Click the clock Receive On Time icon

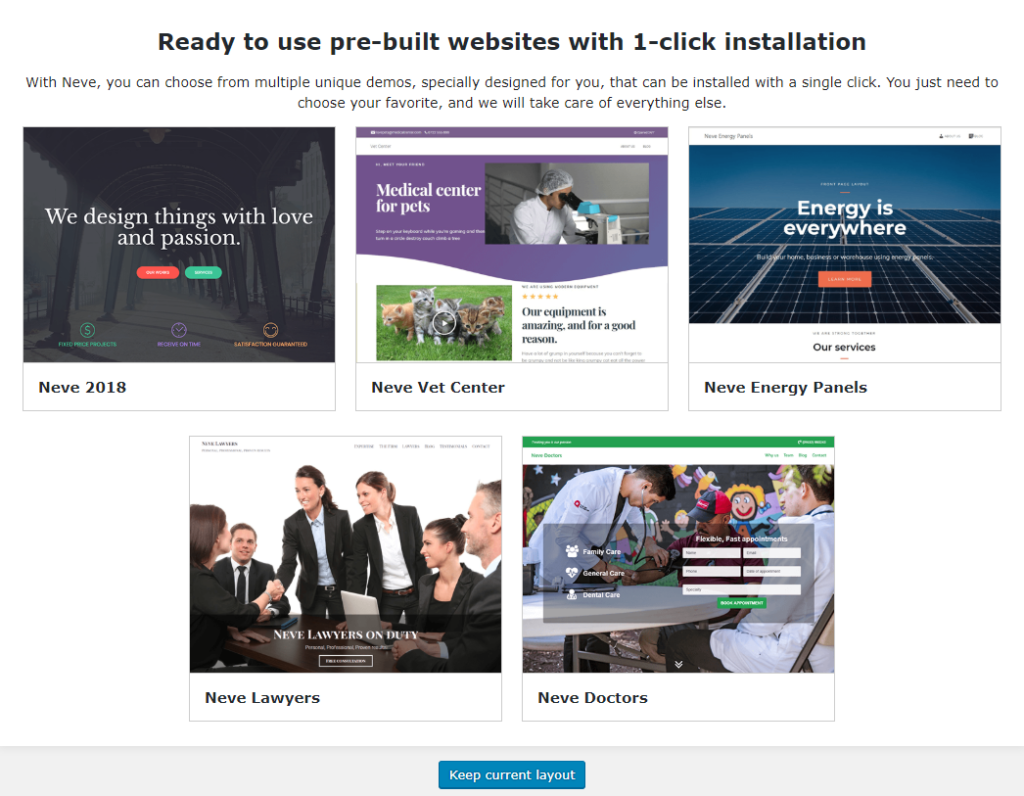[x=180, y=329]
